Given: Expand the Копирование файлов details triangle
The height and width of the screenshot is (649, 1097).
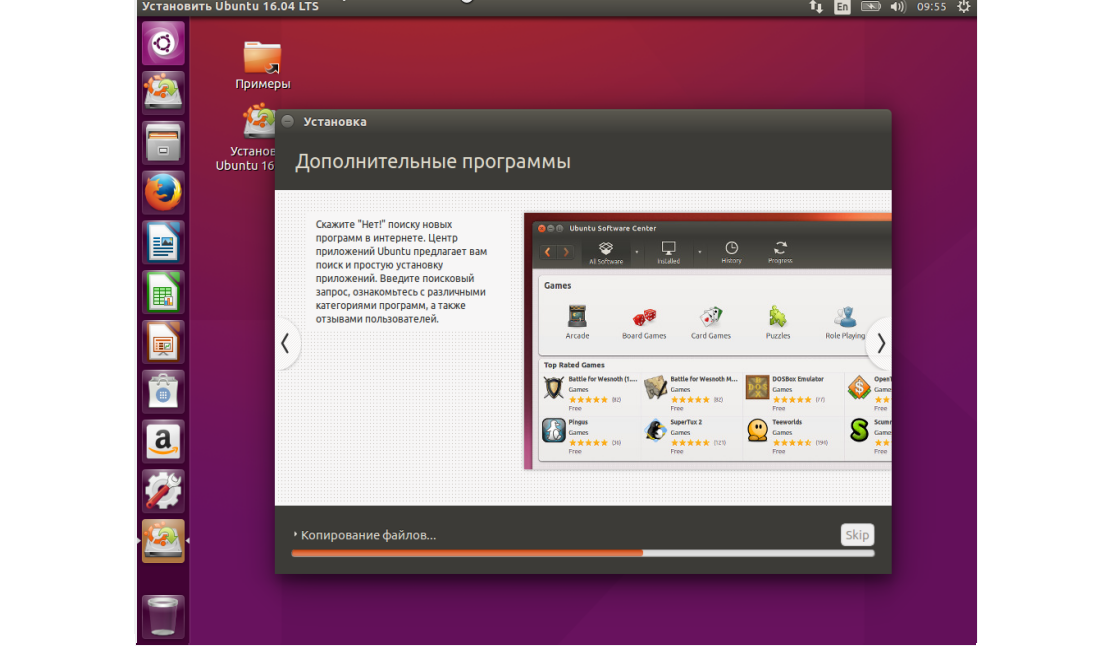Looking at the screenshot, I should pyautogui.click(x=295, y=535).
